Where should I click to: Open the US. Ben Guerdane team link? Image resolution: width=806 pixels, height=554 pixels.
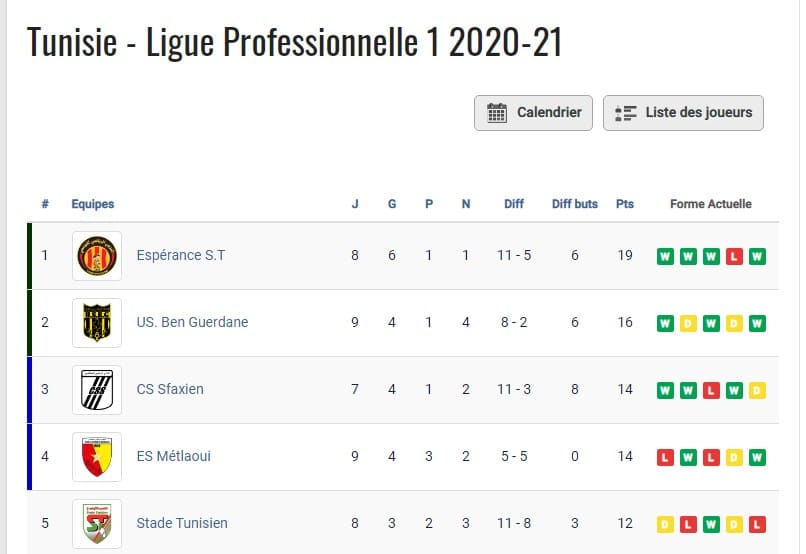[192, 322]
